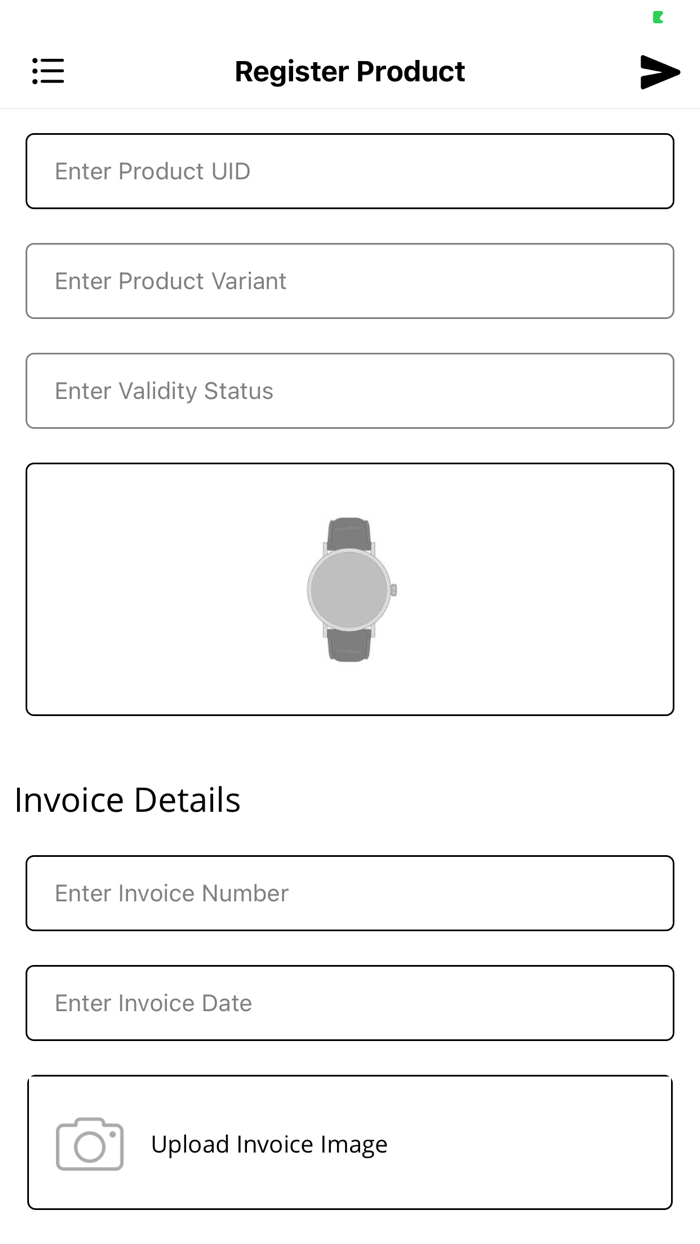Tap the hamburger list icon top left

point(48,71)
